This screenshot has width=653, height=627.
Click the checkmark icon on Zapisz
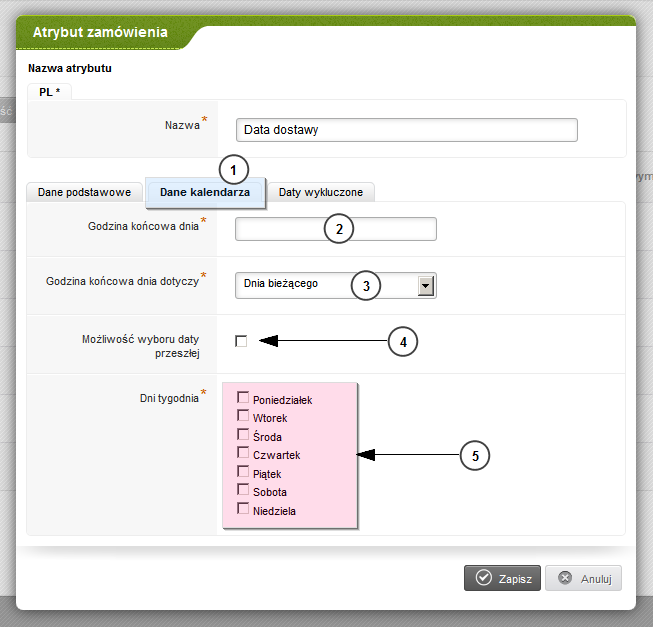[x=483, y=578]
